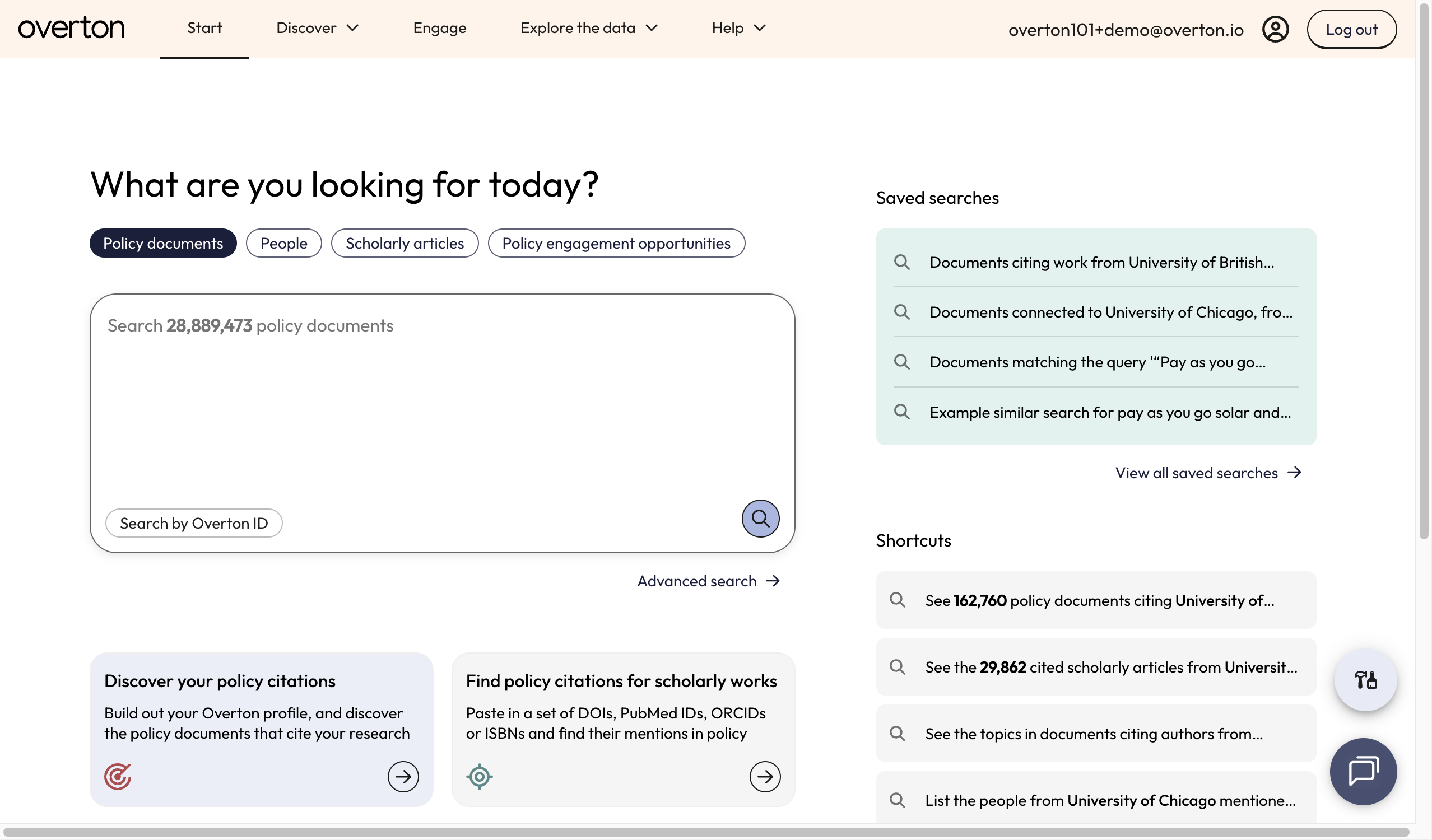Click the green crosshair icon on scholarly works card
Image resolution: width=1432 pixels, height=840 pixels.
pyautogui.click(x=479, y=776)
